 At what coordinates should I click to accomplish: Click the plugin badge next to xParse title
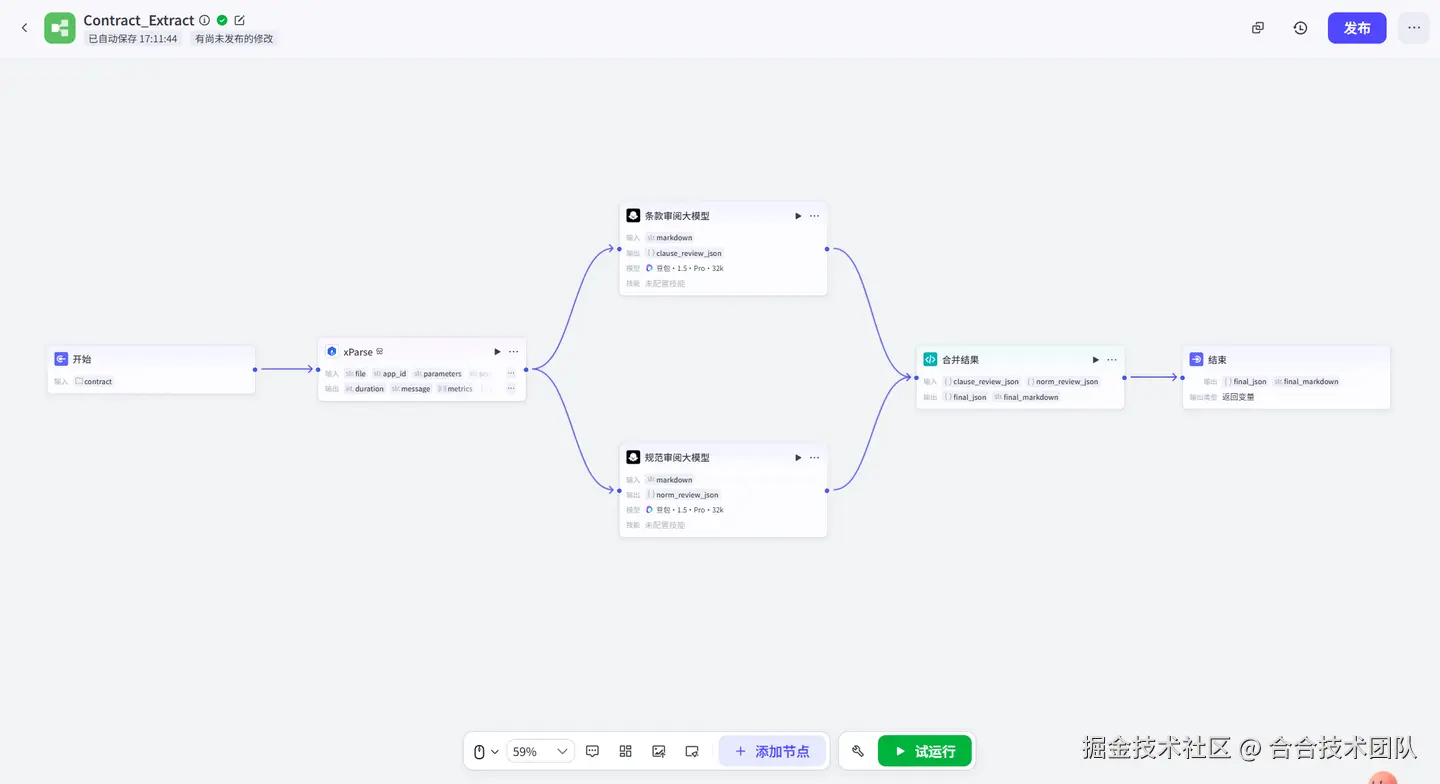[380, 352]
